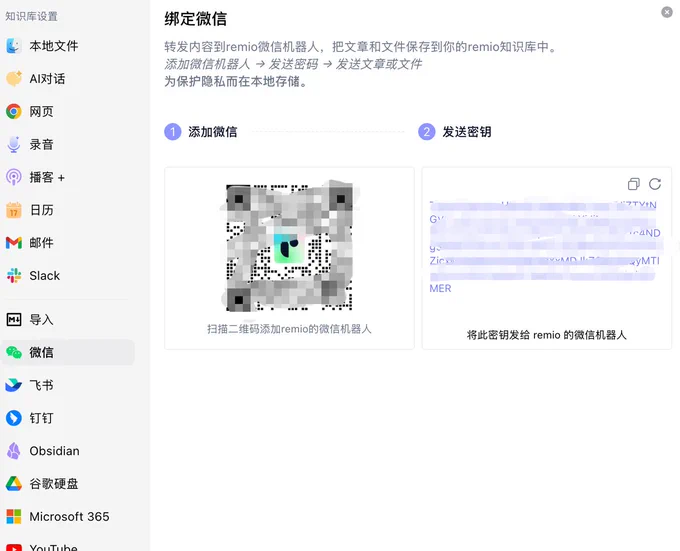680x551 pixels.
Task: Click step 2 发送密钥 label
Action: click(x=467, y=132)
